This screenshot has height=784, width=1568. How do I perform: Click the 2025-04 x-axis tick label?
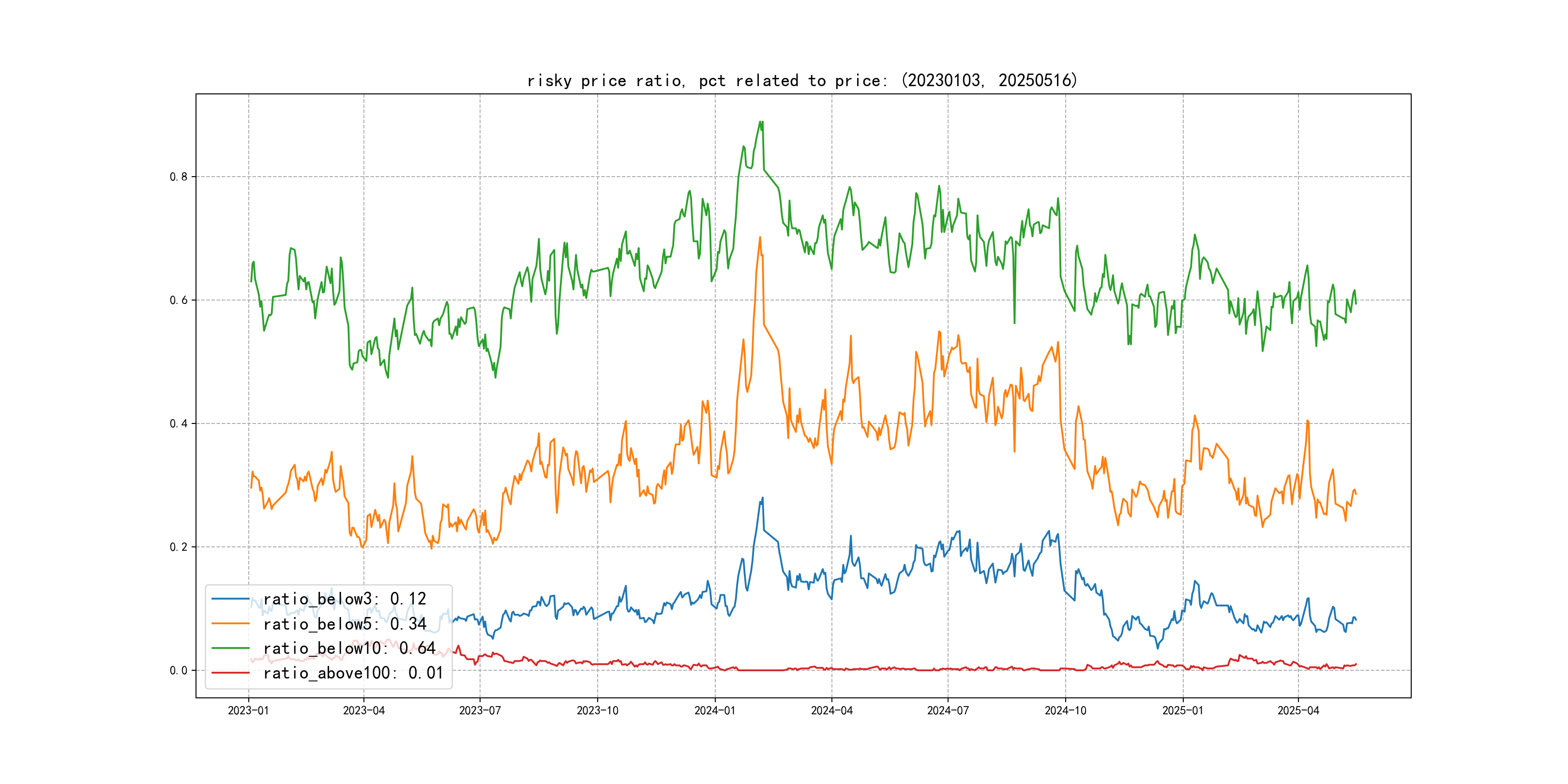[1298, 710]
